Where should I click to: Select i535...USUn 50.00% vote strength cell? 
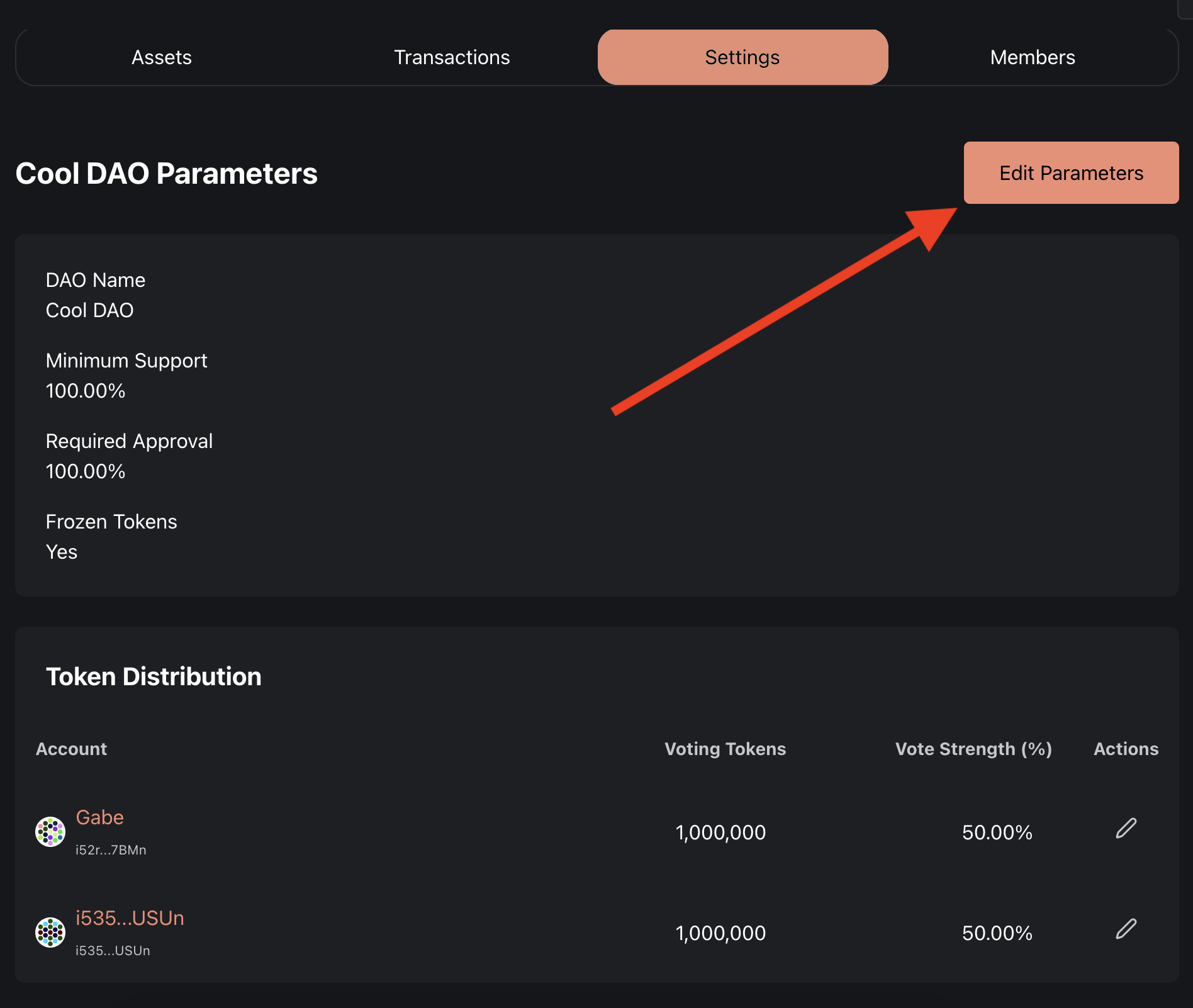(x=997, y=933)
